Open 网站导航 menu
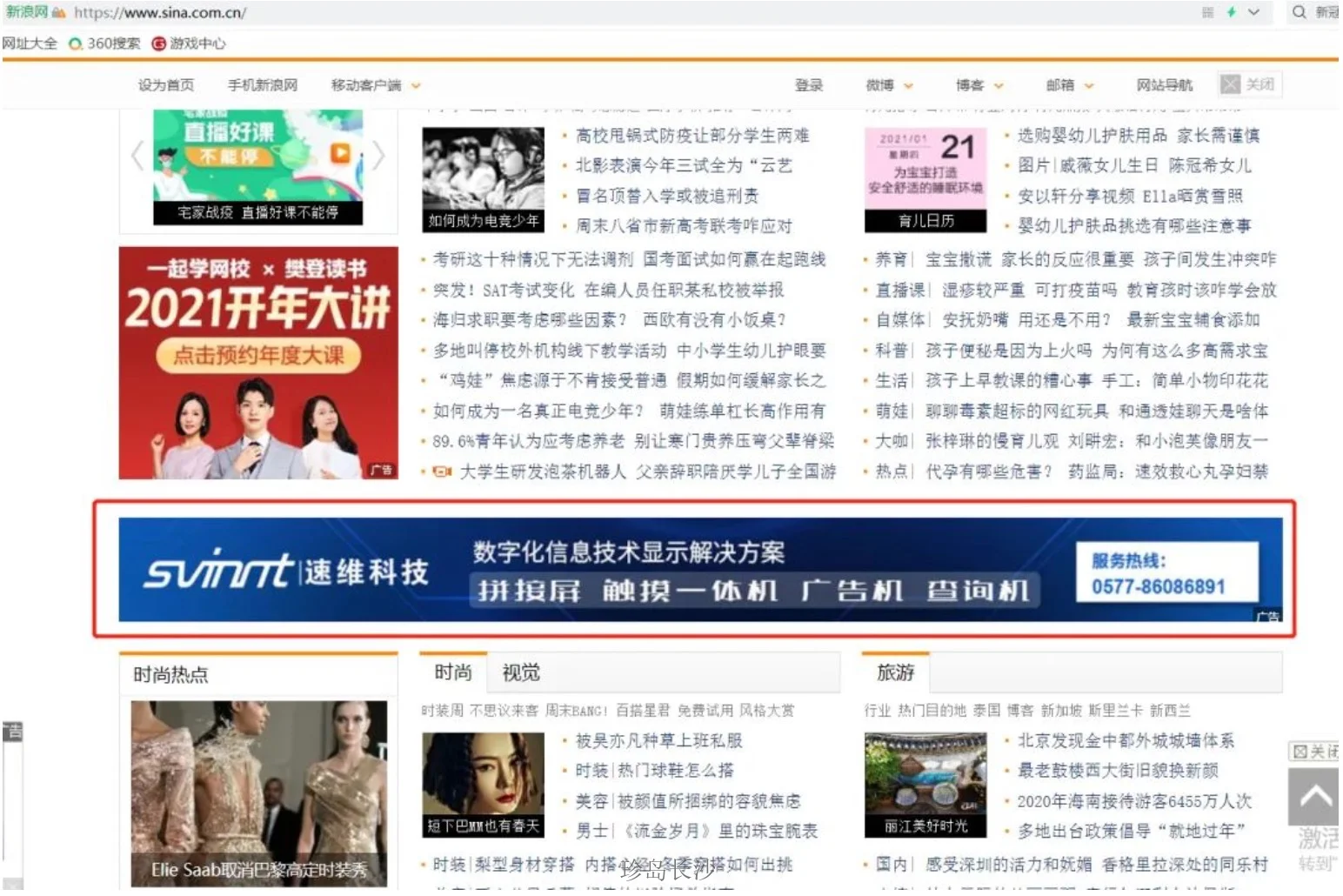 (x=1165, y=85)
